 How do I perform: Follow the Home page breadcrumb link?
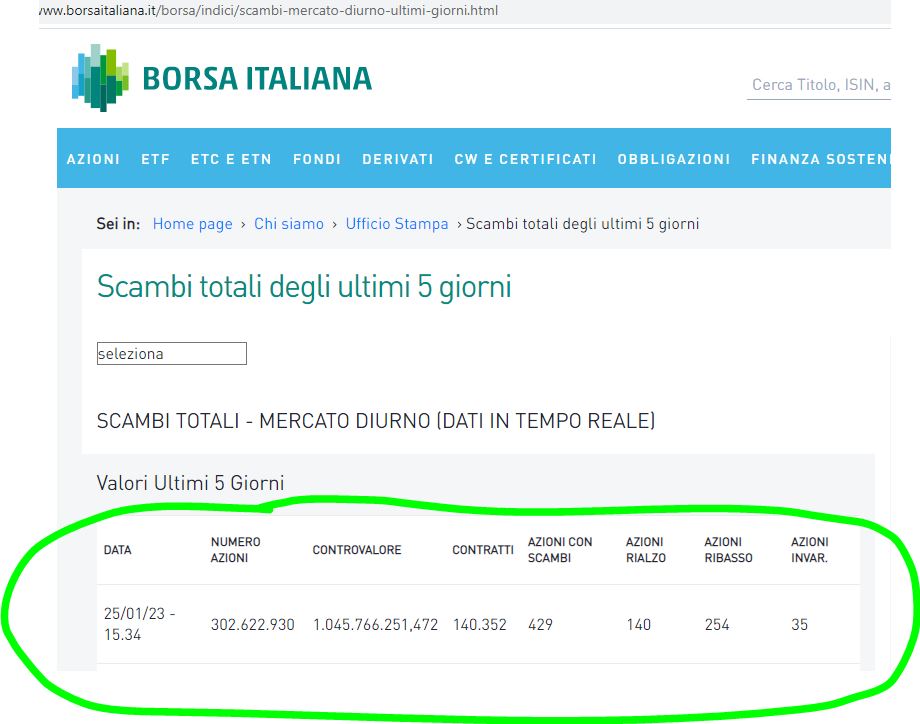click(x=192, y=224)
